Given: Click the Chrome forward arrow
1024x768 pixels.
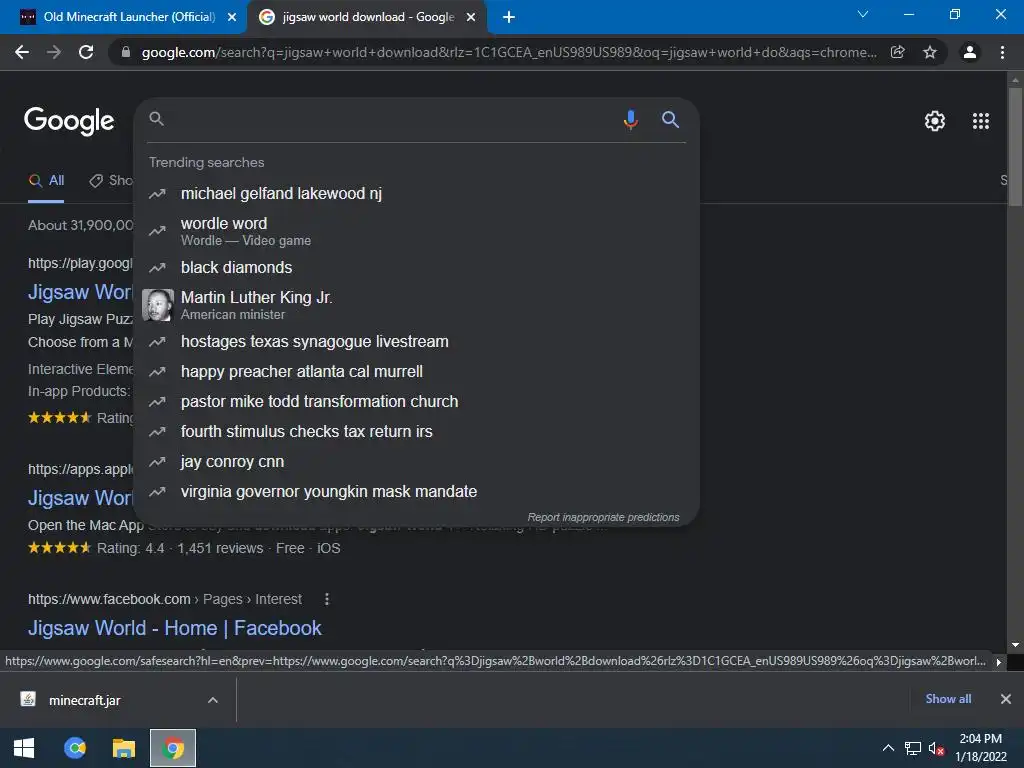Looking at the screenshot, I should coord(54,52).
